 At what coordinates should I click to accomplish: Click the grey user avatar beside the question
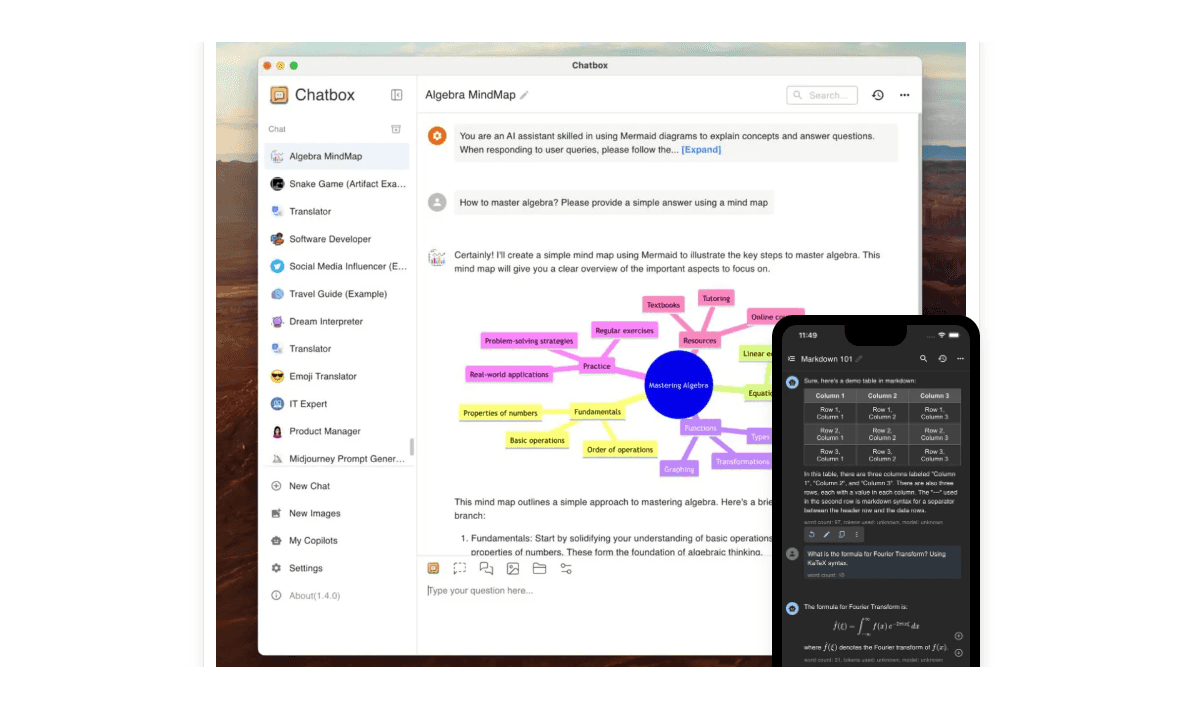(437, 202)
